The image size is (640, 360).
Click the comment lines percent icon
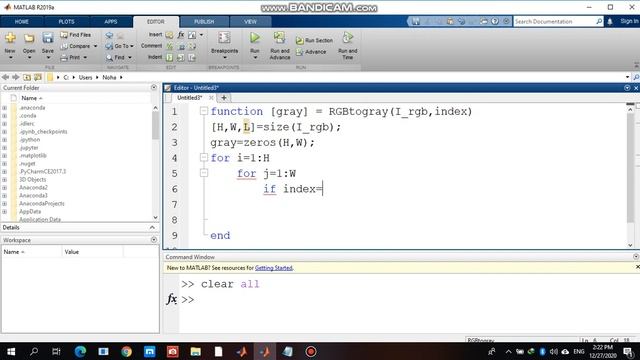coord(169,46)
